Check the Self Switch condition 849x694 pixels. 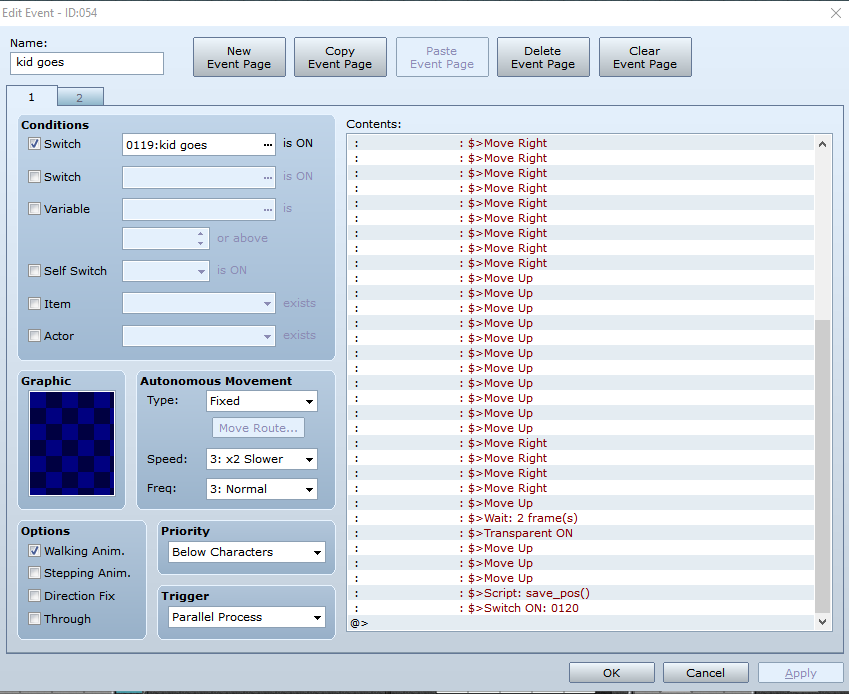tap(34, 271)
